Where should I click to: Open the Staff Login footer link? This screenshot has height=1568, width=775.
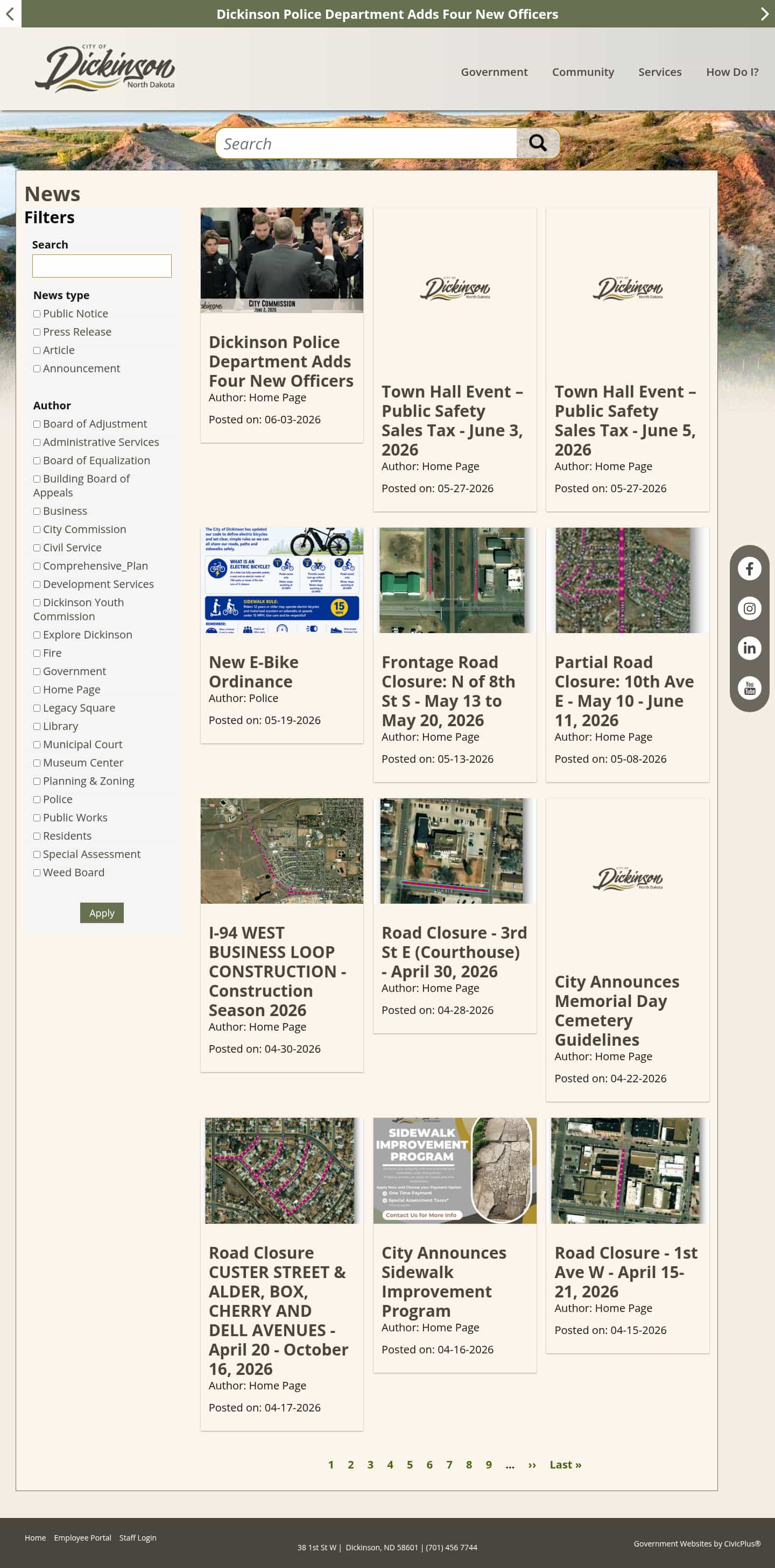click(x=138, y=1537)
